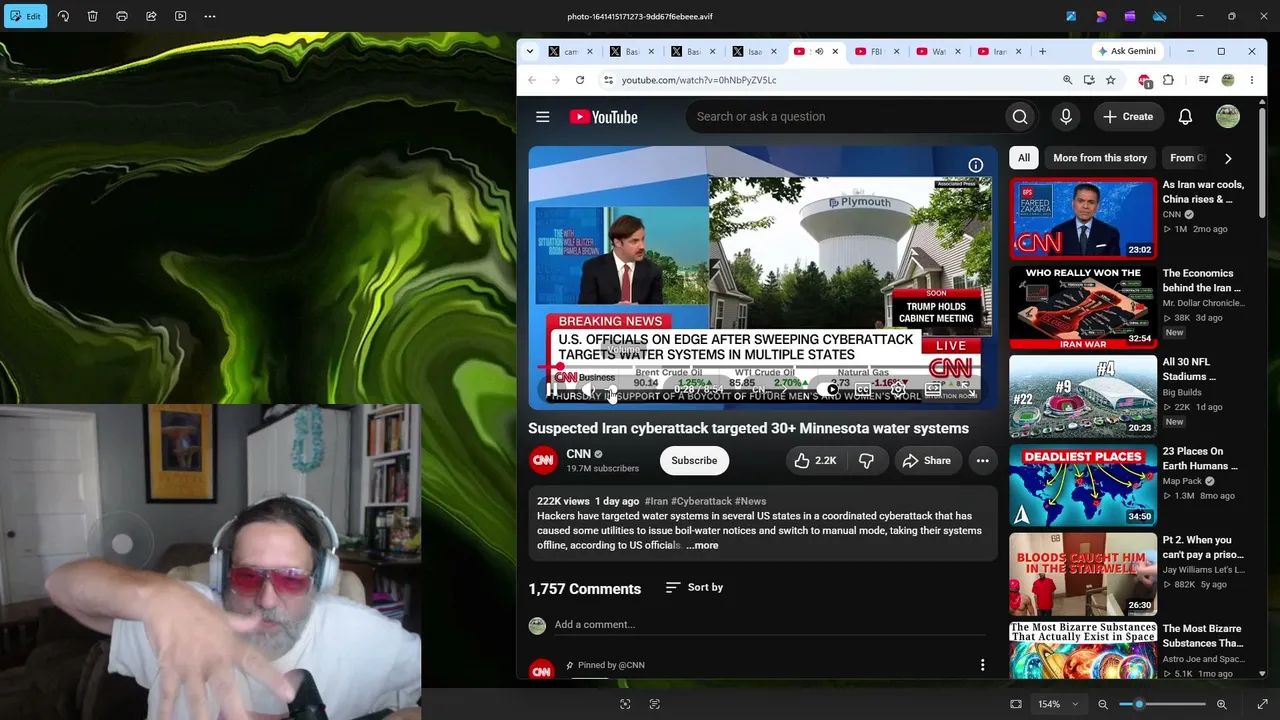Print the photo from the Photos toolbar
Image resolution: width=1280 pixels, height=720 pixels.
[x=122, y=16]
